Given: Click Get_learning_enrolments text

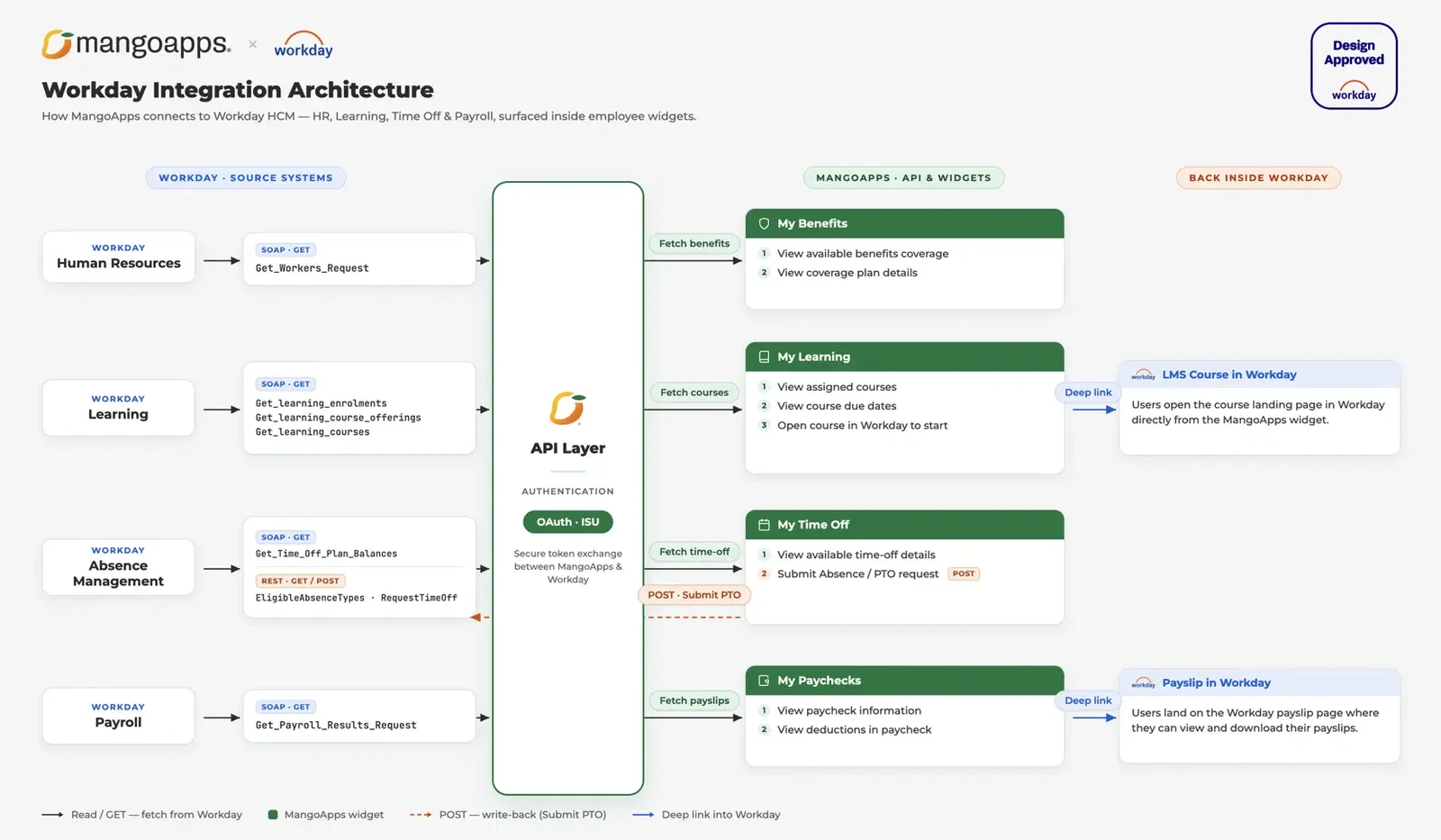Looking at the screenshot, I should point(321,403).
